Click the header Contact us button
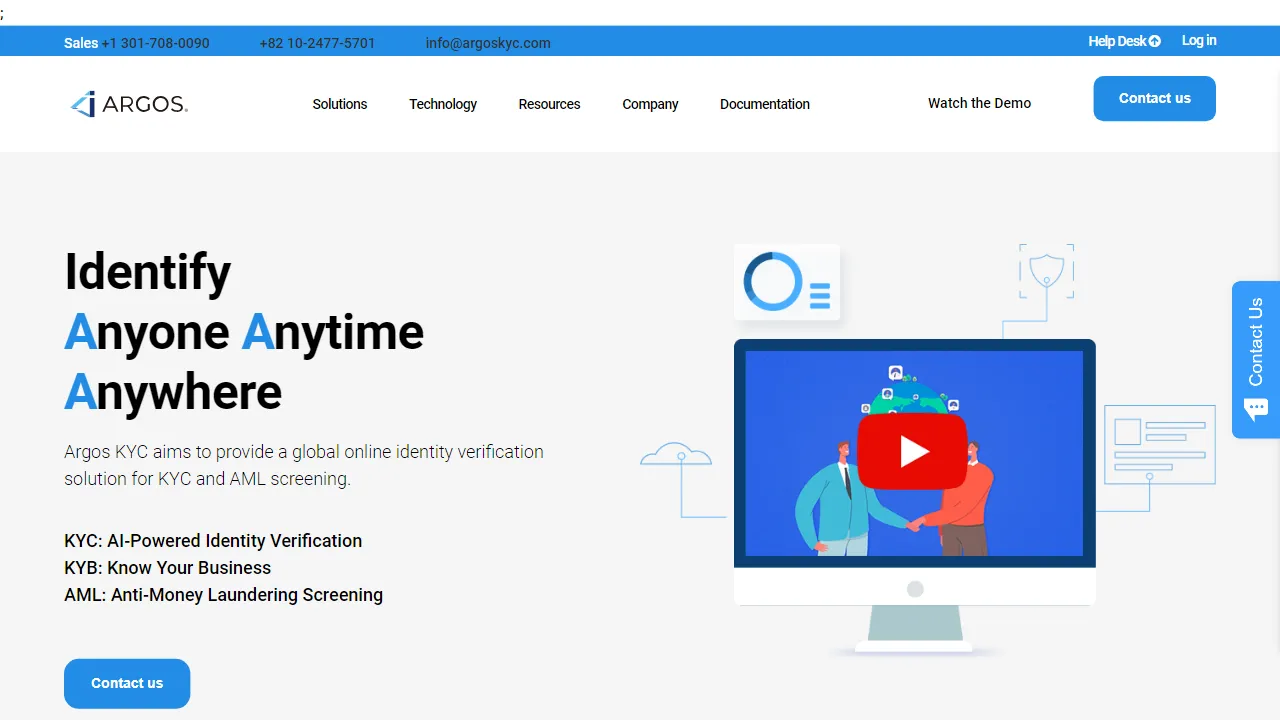The width and height of the screenshot is (1280, 720). pyautogui.click(x=1155, y=98)
